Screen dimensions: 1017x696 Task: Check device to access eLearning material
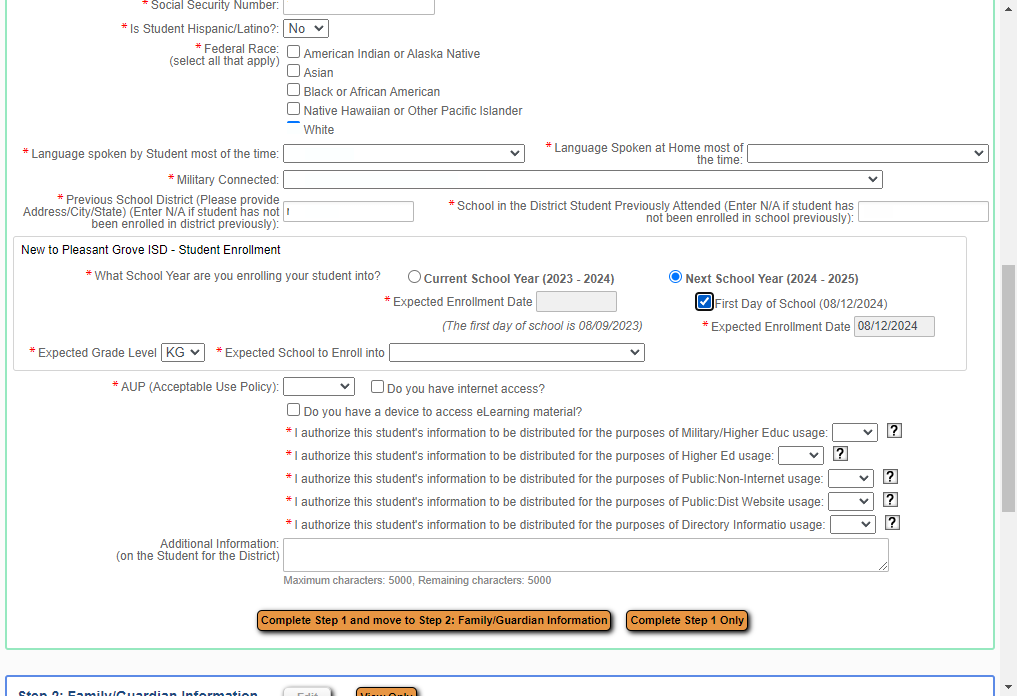tap(294, 410)
